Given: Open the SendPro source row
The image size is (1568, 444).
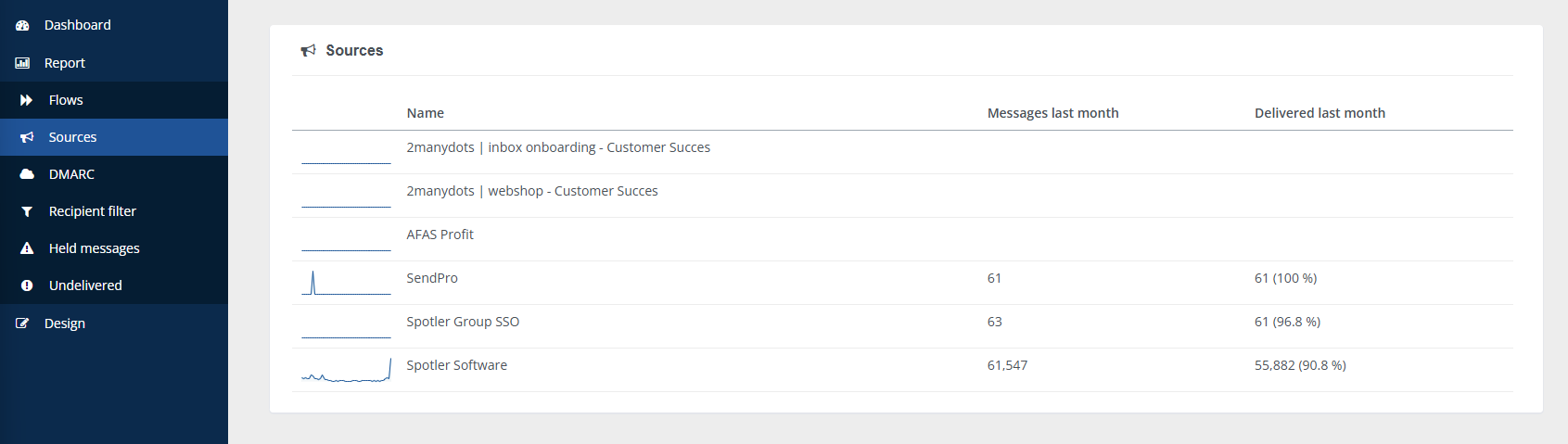Looking at the screenshot, I should click(432, 278).
